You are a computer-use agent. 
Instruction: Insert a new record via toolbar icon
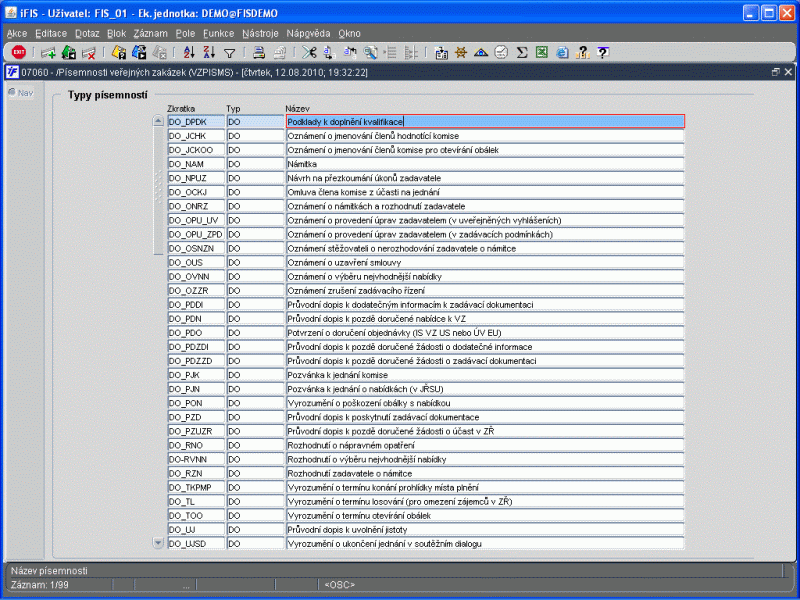48,52
